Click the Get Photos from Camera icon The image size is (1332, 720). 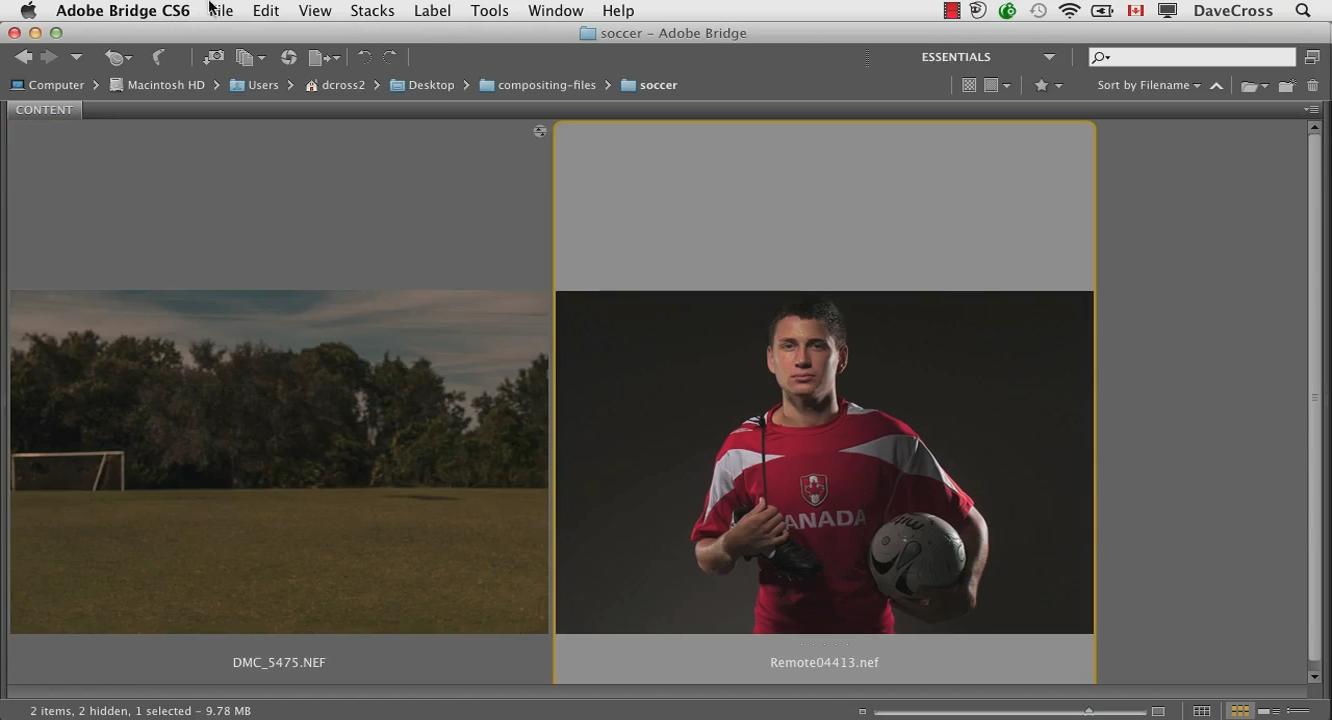(x=213, y=57)
